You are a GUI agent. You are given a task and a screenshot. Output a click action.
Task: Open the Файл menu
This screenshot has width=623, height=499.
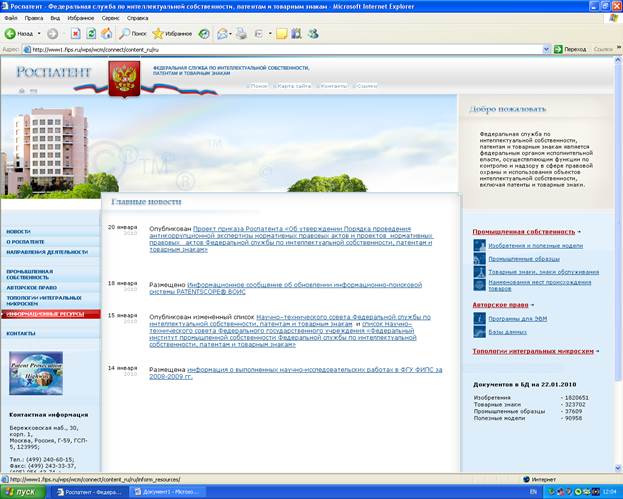pyautogui.click(x=11, y=18)
